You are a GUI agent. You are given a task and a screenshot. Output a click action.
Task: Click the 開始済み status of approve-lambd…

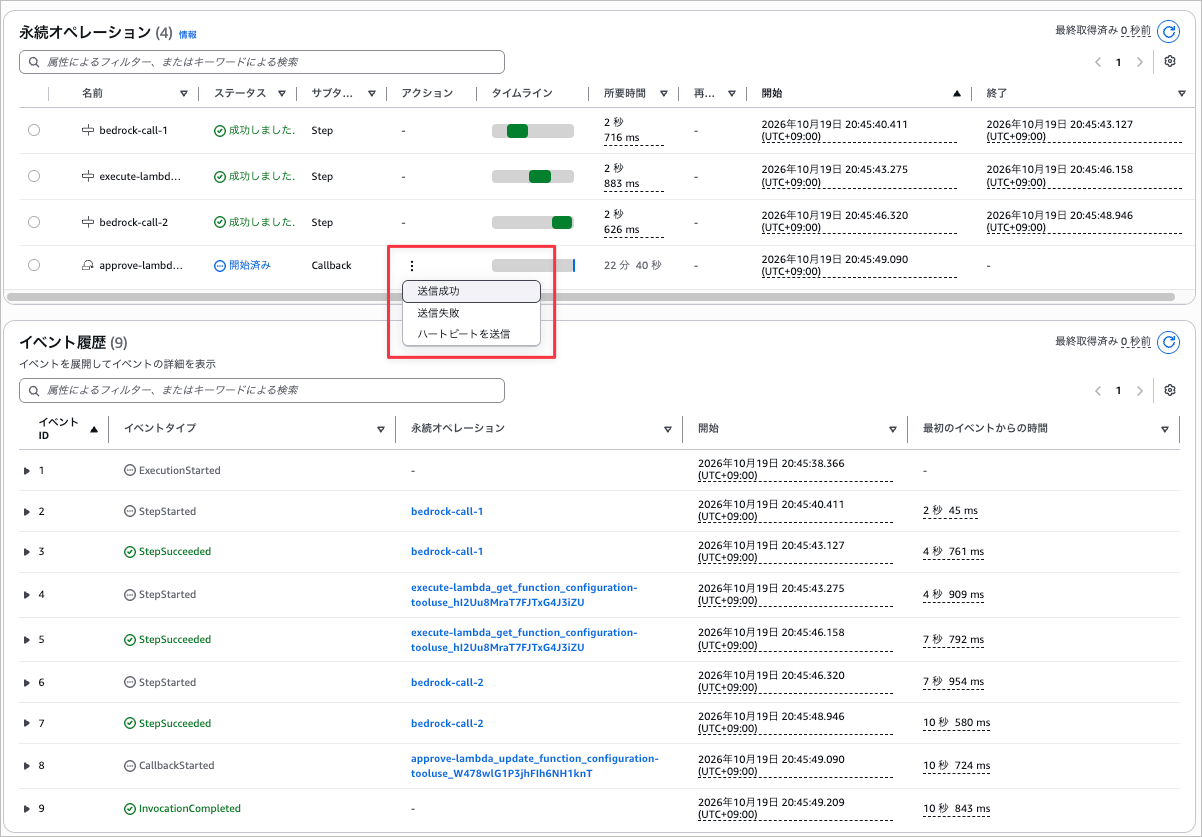(x=242, y=266)
